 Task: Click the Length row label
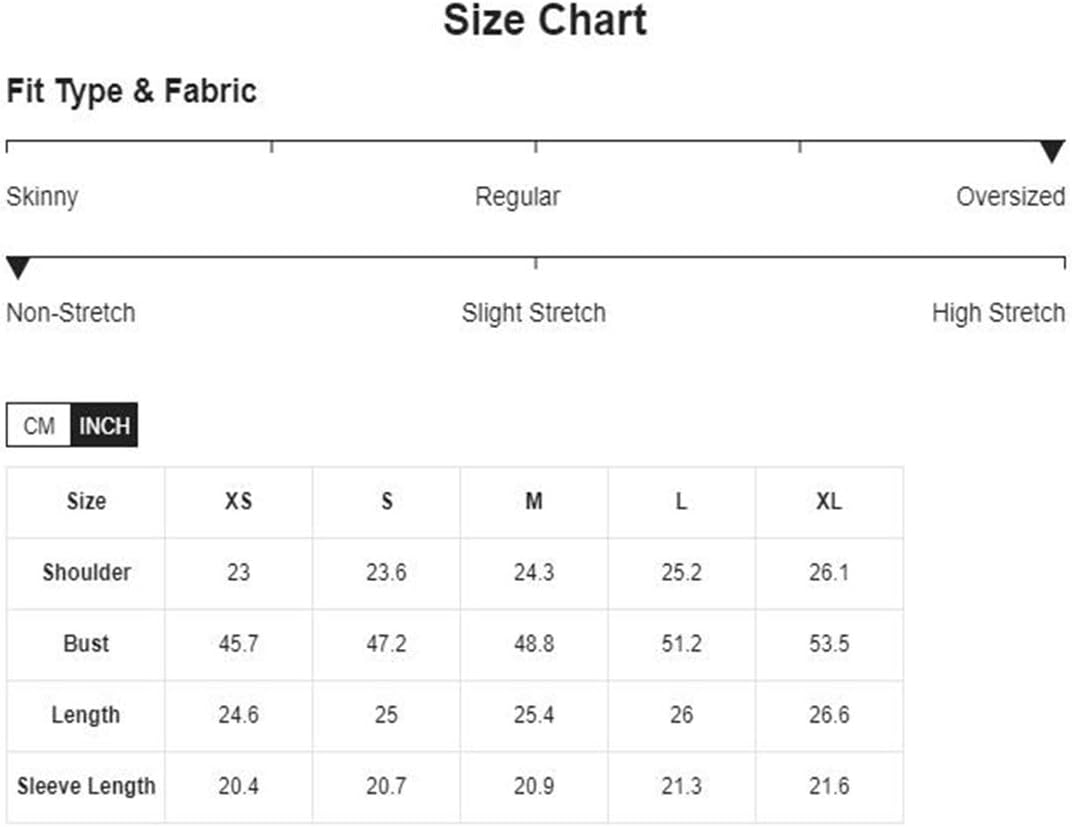pos(86,715)
